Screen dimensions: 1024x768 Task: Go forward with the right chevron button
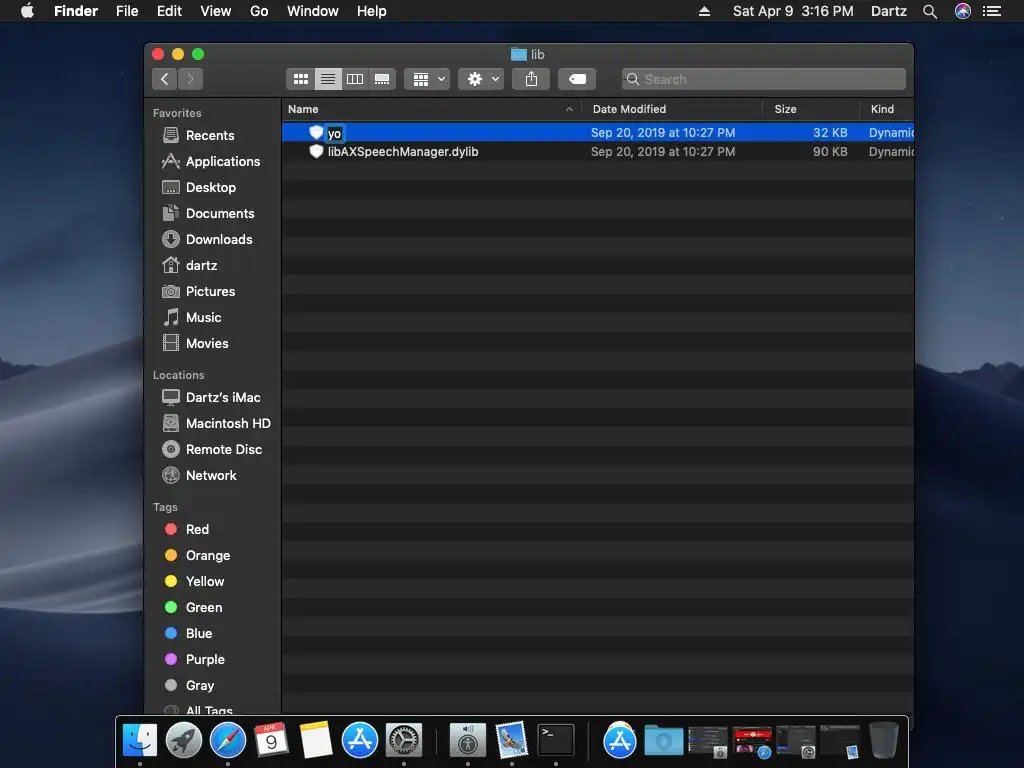point(190,79)
